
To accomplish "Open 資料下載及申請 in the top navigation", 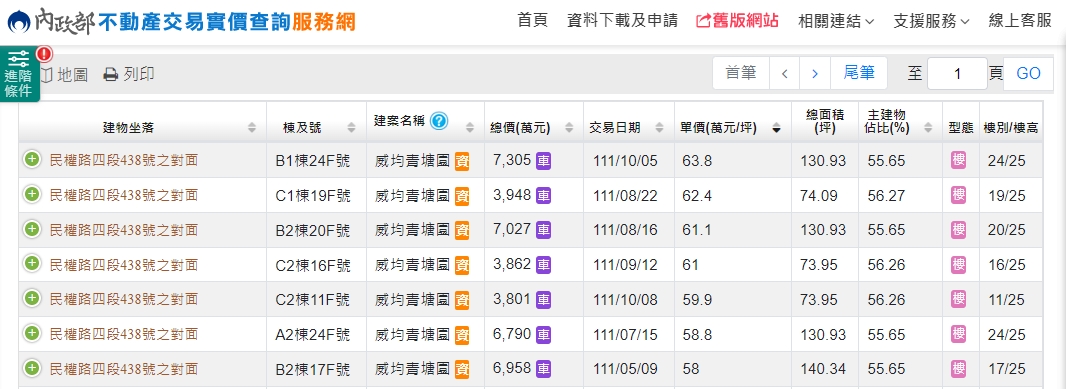I will coord(622,20).
